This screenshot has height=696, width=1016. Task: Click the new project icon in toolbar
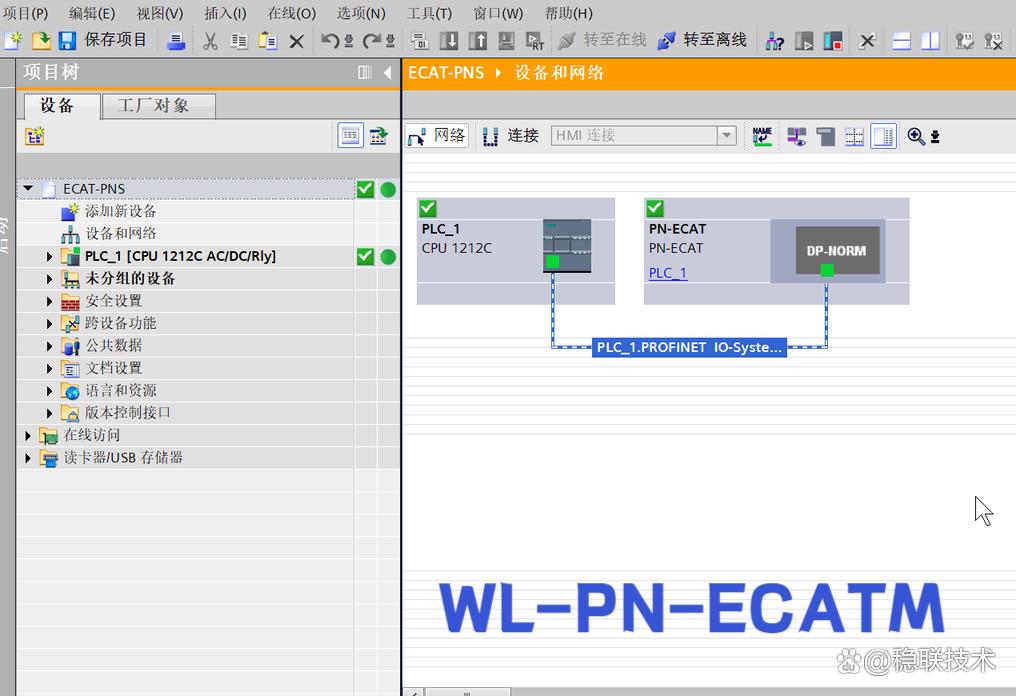click(x=13, y=40)
